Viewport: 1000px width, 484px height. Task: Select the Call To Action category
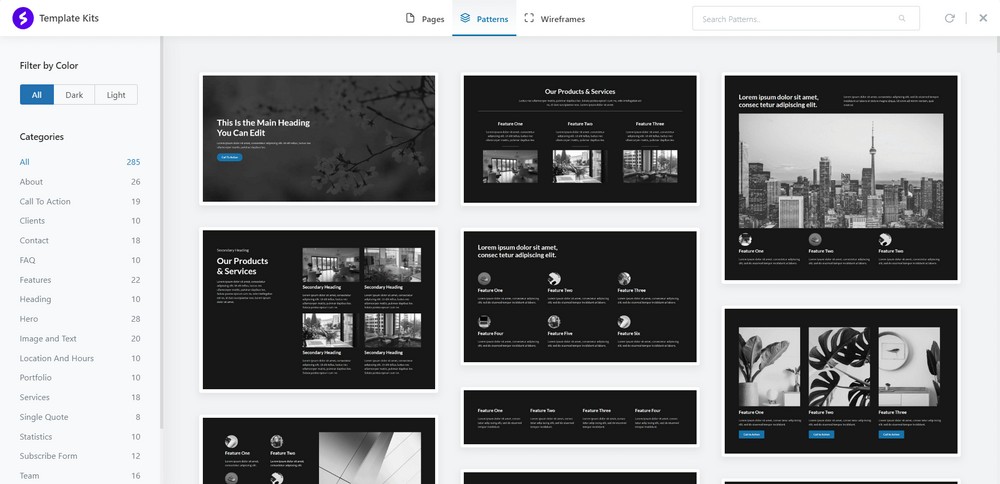point(45,201)
